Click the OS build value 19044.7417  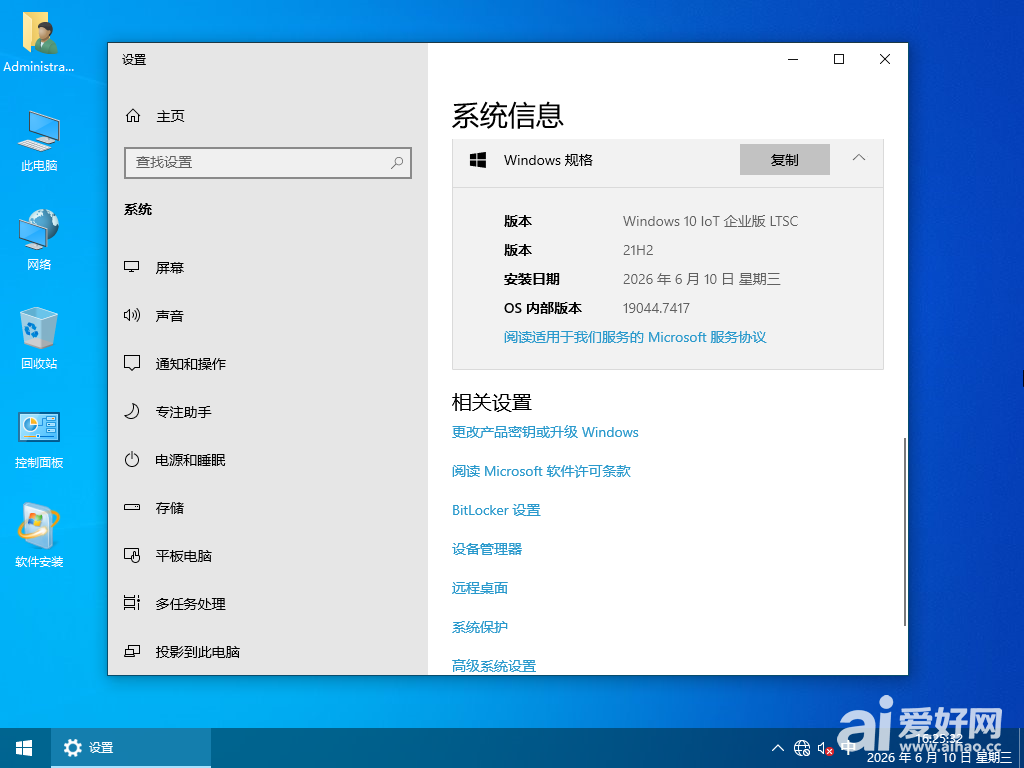(656, 308)
